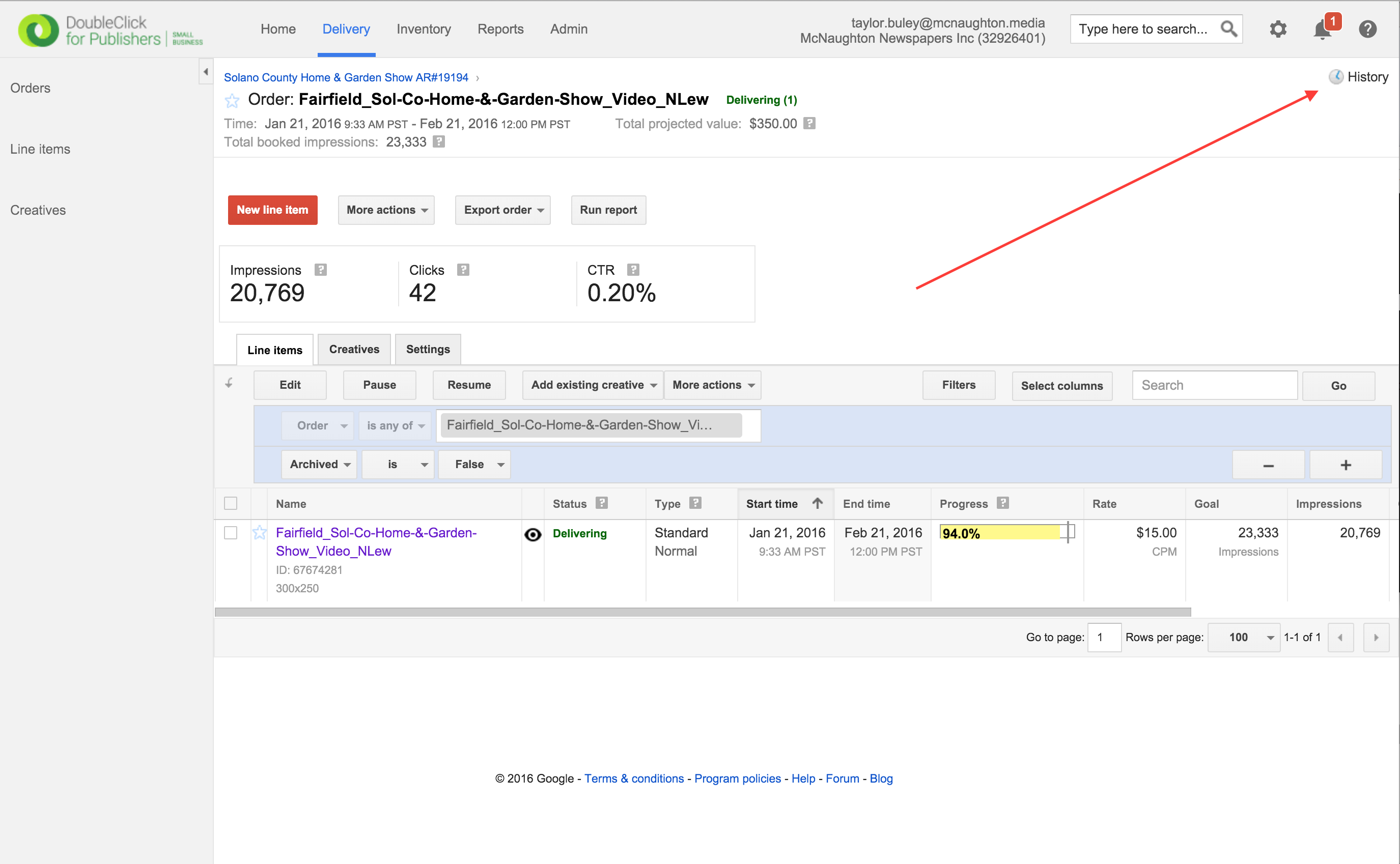The height and width of the screenshot is (864, 1400).
Task: Click the help question mark icon
Action: [1367, 29]
